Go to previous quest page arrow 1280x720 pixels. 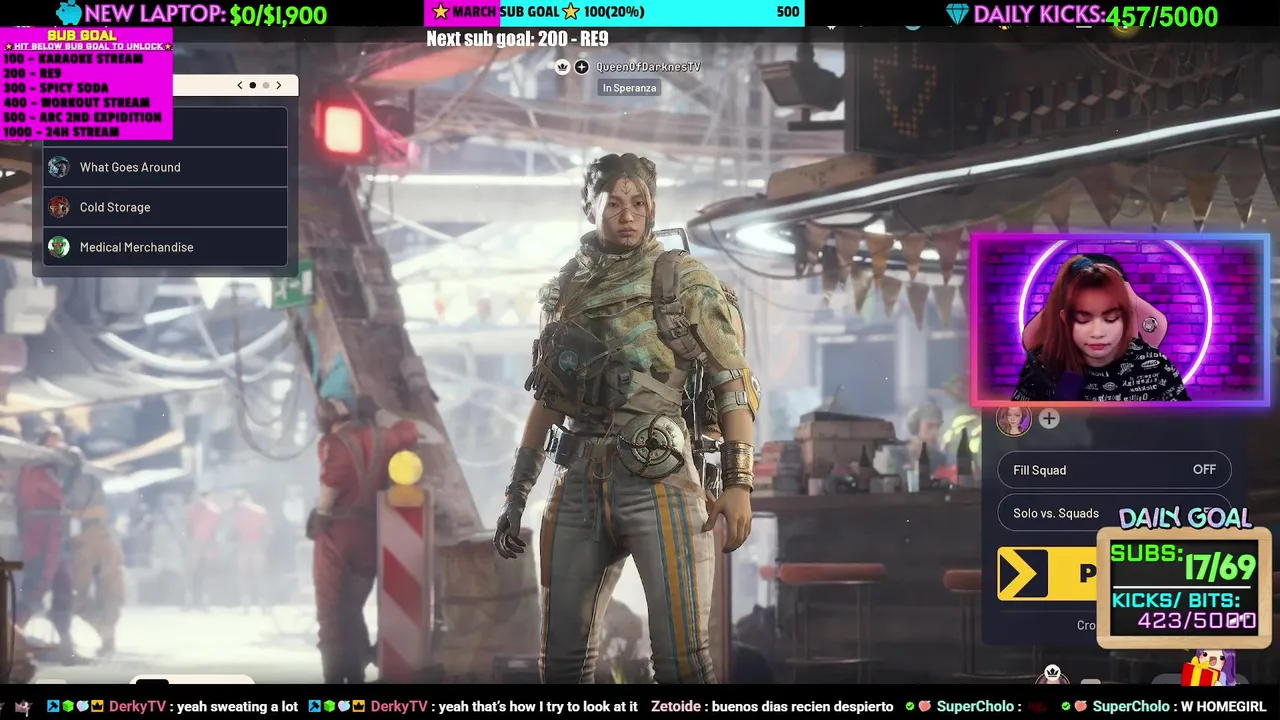coord(240,85)
